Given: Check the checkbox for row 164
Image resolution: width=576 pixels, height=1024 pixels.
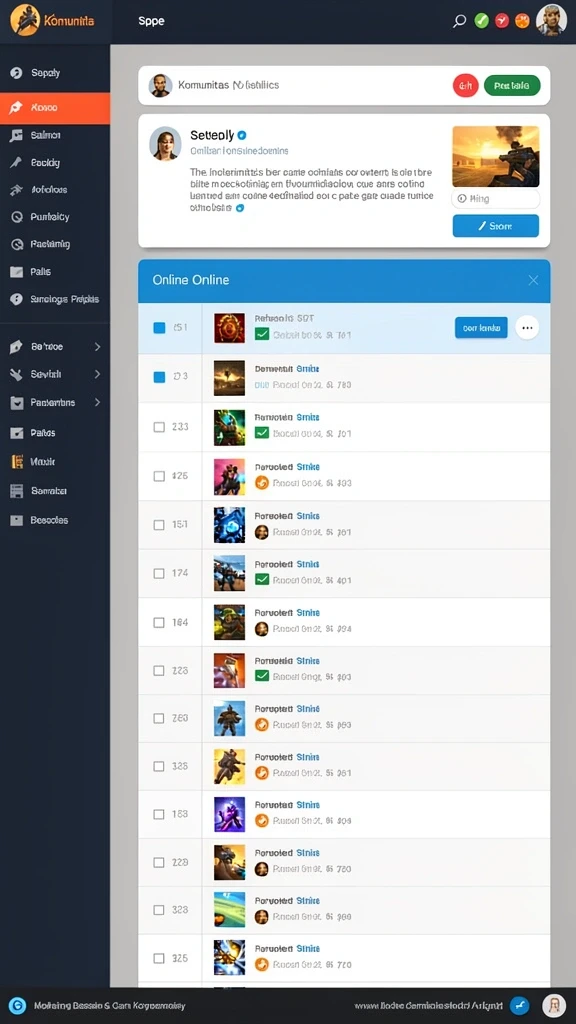Looking at the screenshot, I should click(159, 622).
